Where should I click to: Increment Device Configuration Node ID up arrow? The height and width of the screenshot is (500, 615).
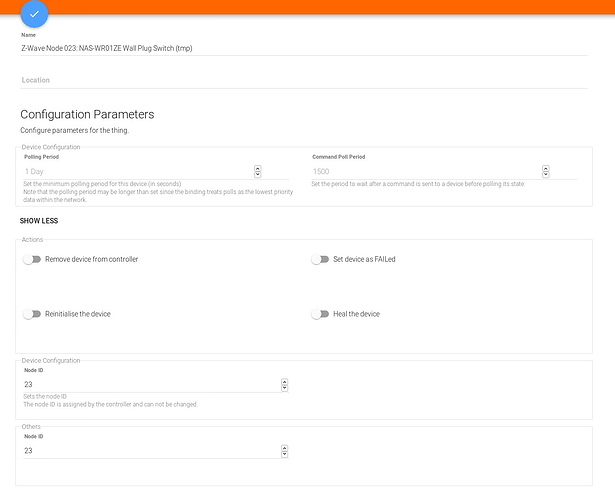click(x=284, y=381)
